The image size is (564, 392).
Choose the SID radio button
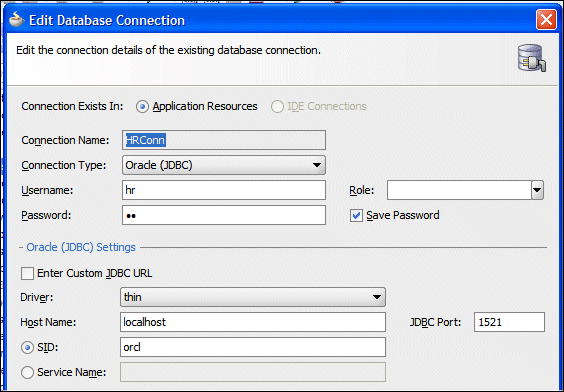27,347
